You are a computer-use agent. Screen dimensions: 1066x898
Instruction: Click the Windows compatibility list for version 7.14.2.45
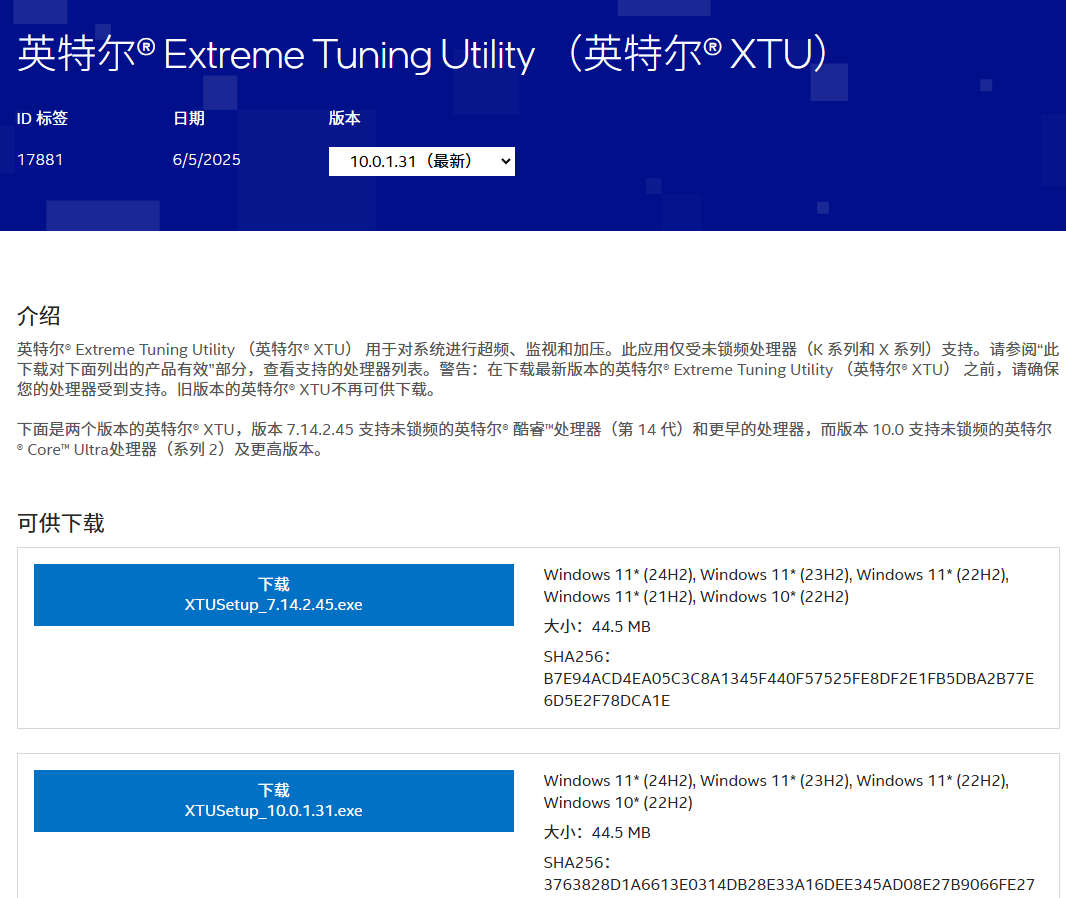(775, 585)
